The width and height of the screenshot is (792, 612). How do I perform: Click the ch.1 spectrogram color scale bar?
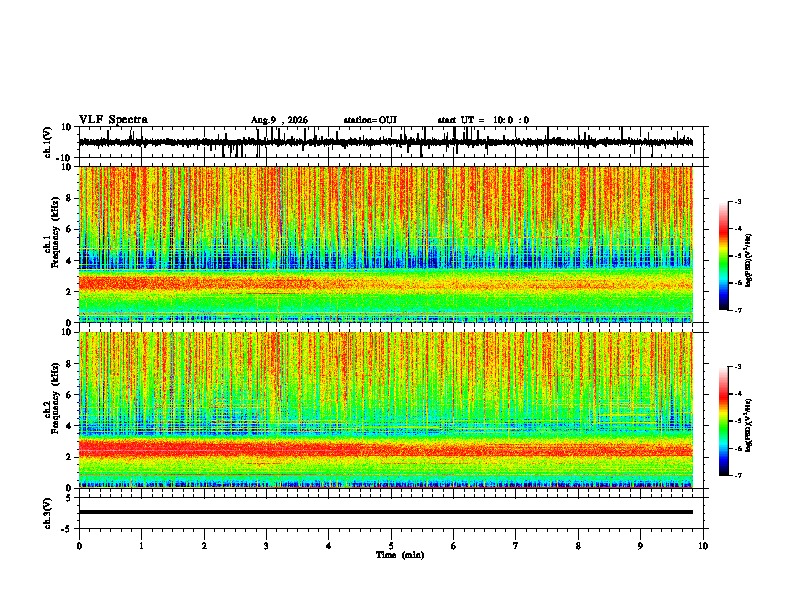tap(723, 256)
